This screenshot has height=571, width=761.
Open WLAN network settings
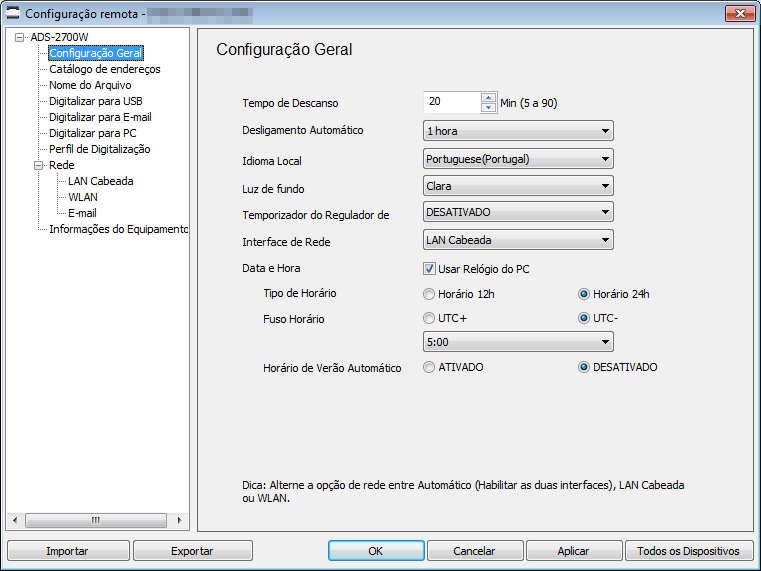point(83,197)
